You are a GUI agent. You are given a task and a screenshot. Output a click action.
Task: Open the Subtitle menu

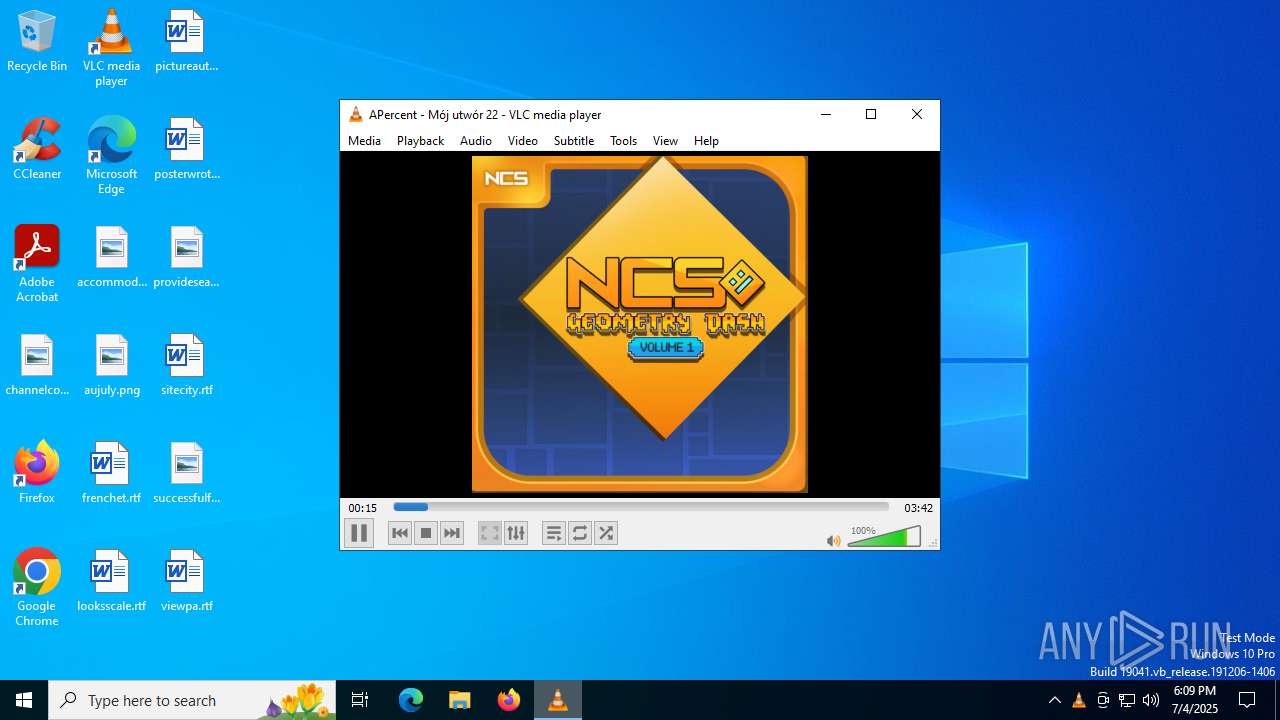click(574, 141)
